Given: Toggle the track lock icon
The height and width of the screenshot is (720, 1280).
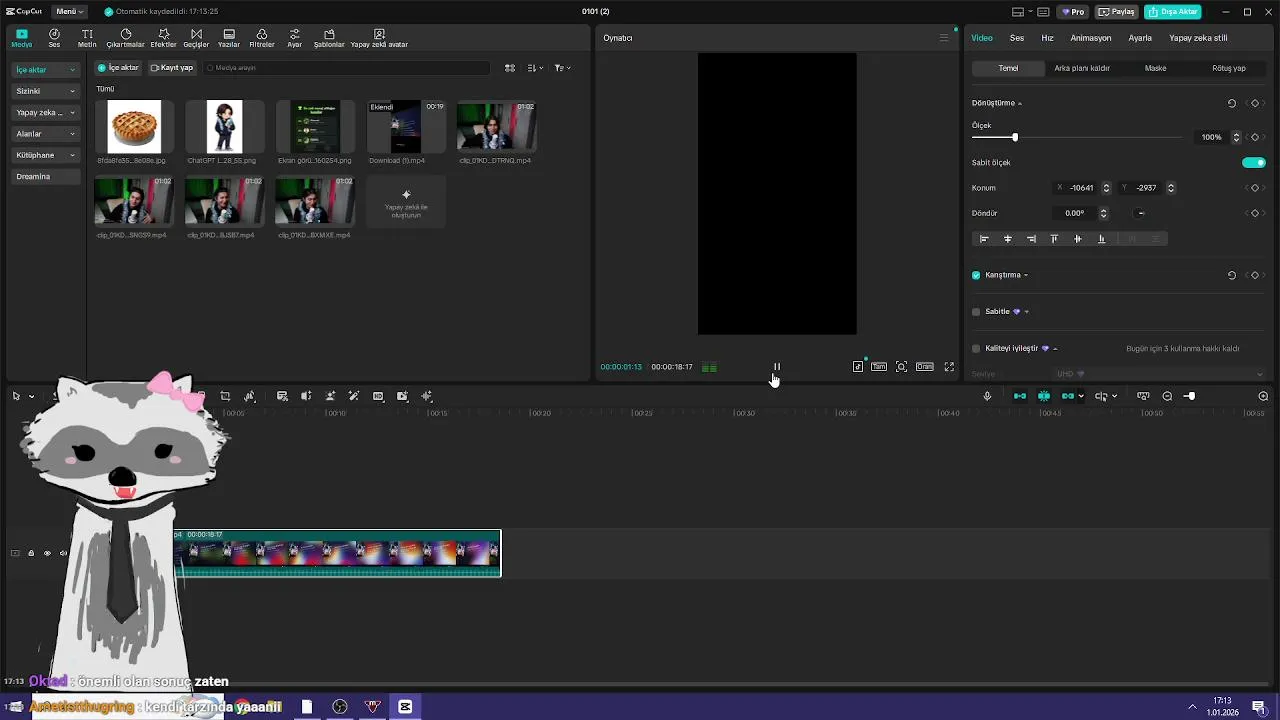Looking at the screenshot, I should [x=31, y=553].
